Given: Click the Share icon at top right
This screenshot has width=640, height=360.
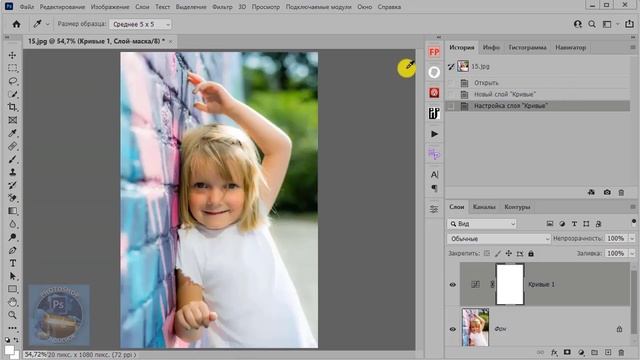Looking at the screenshot, I should tap(629, 24).
